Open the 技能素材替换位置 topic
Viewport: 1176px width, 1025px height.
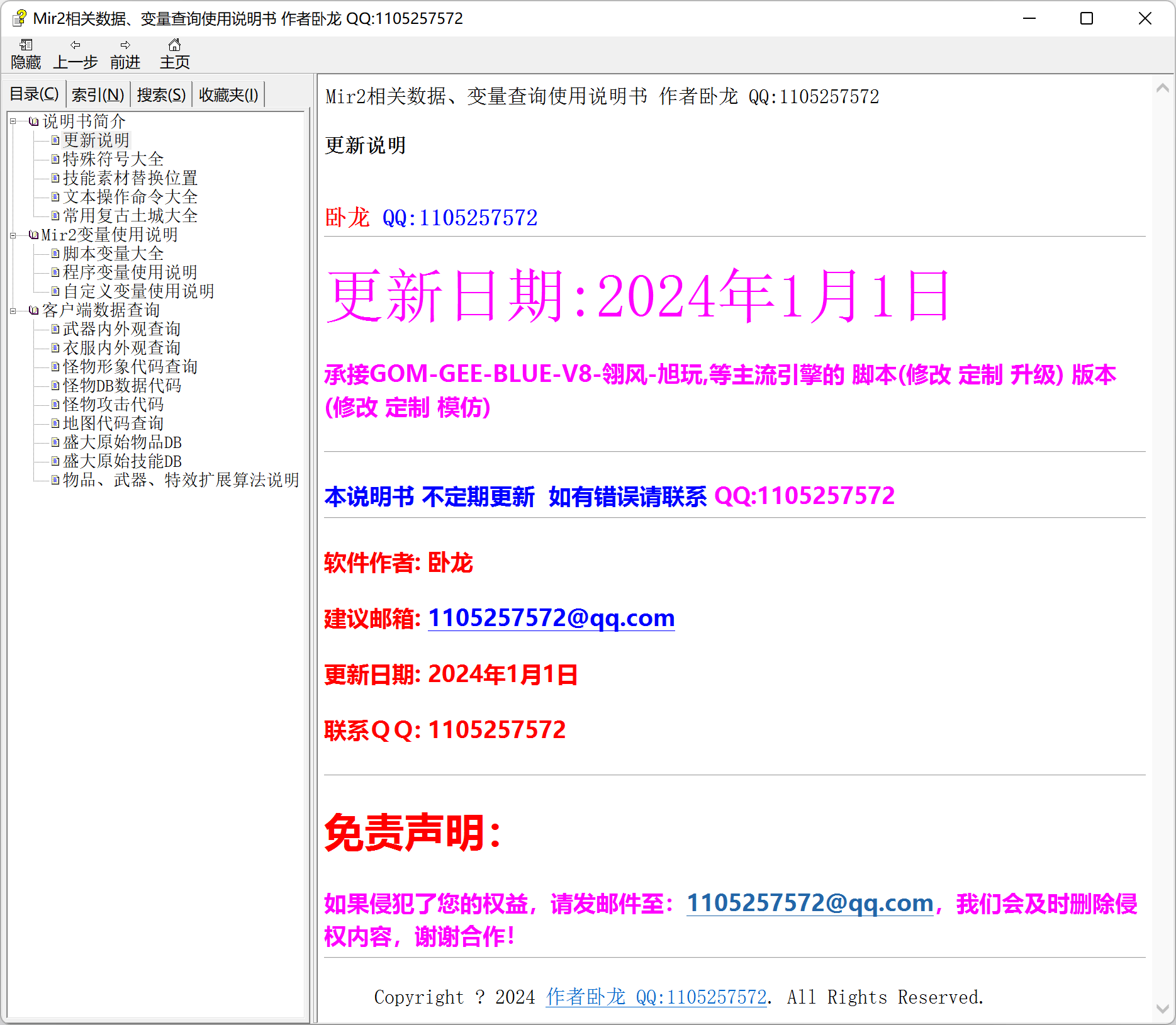click(130, 178)
